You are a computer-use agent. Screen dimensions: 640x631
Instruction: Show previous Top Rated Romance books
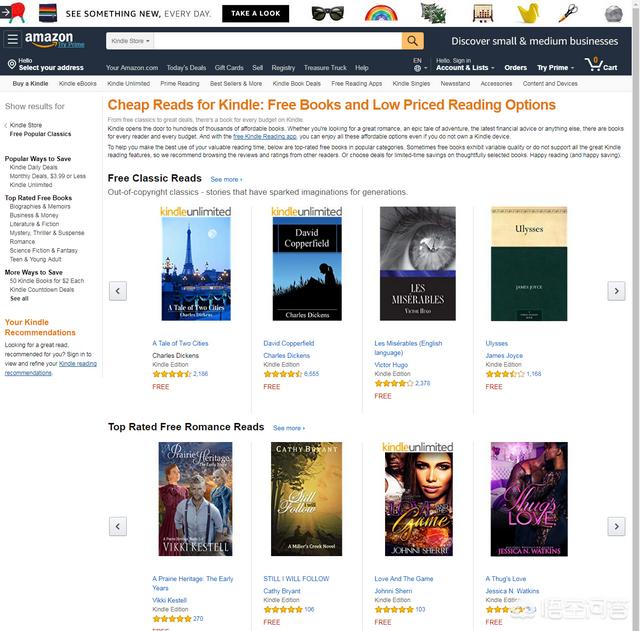pyautogui.click(x=118, y=526)
